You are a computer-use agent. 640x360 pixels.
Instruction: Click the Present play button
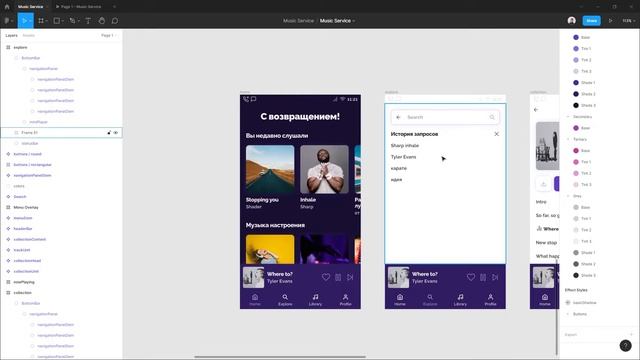click(611, 20)
